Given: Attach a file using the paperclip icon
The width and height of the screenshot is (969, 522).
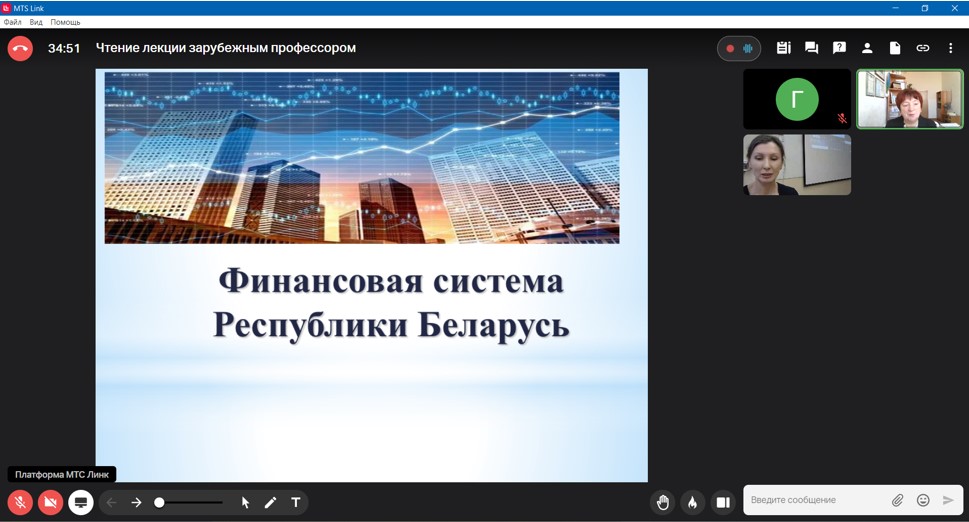Looking at the screenshot, I should (898, 500).
